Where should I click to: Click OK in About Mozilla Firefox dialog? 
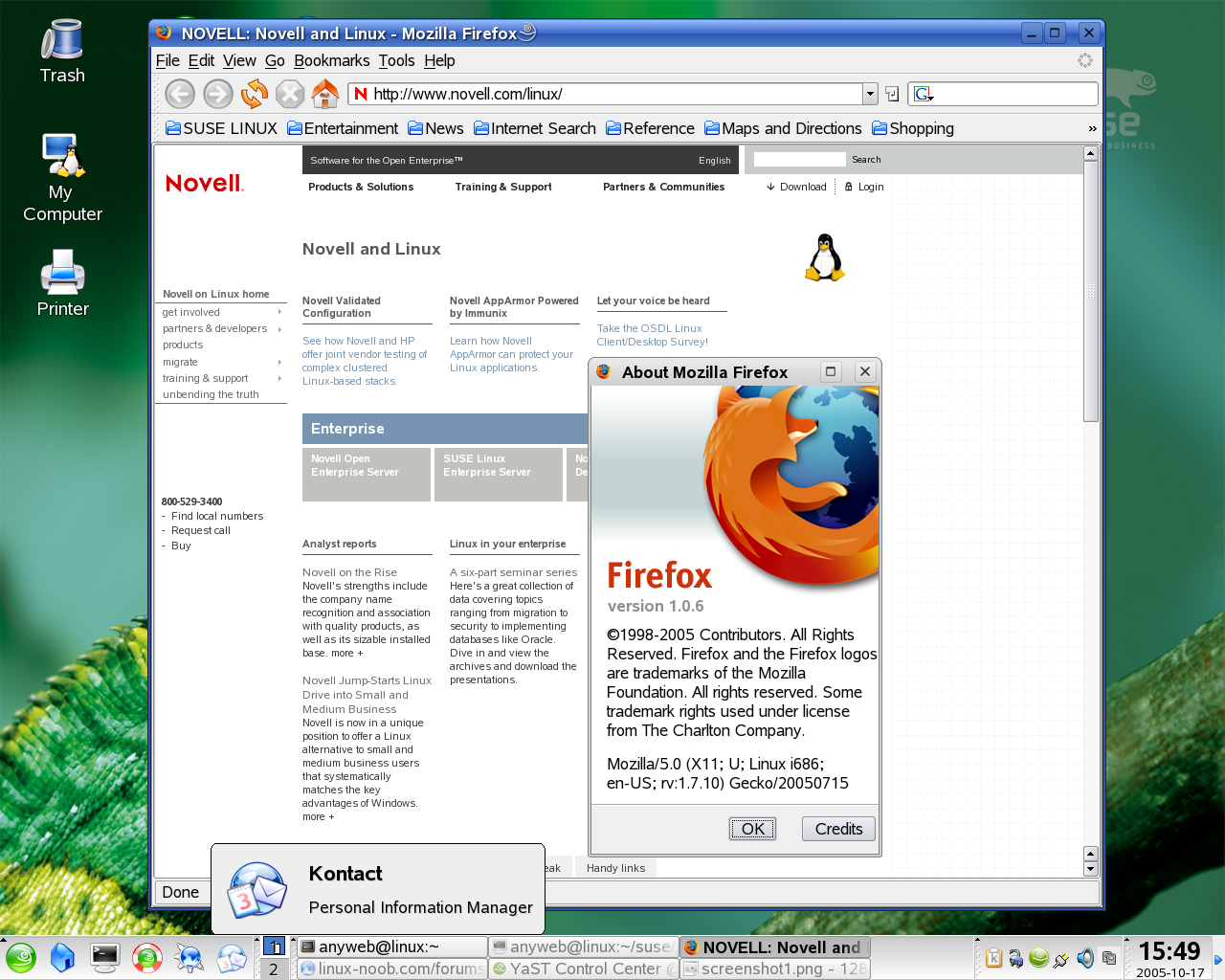pos(753,829)
